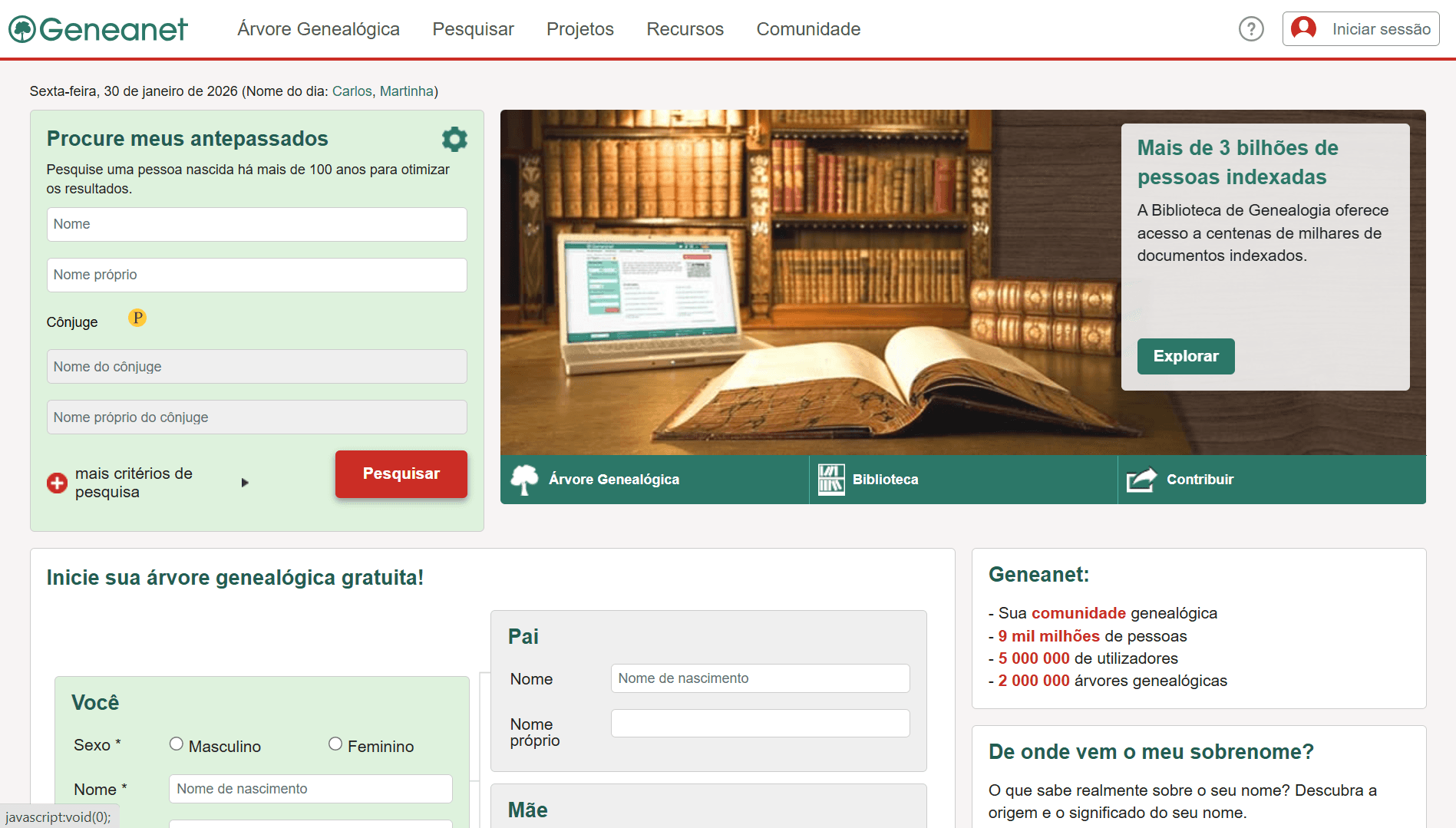Click the Biblioteca bookshelf icon
Viewport: 1456px width, 828px height.
831,480
